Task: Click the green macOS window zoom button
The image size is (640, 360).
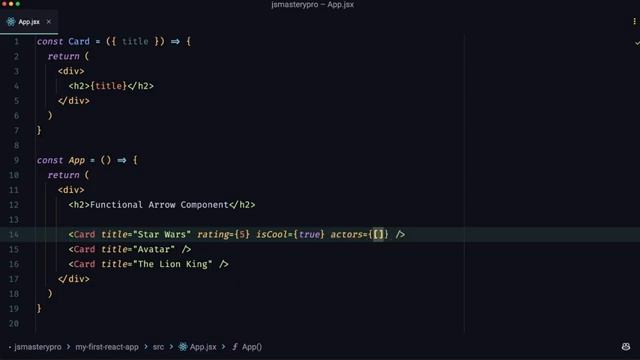Action: (18, 4)
